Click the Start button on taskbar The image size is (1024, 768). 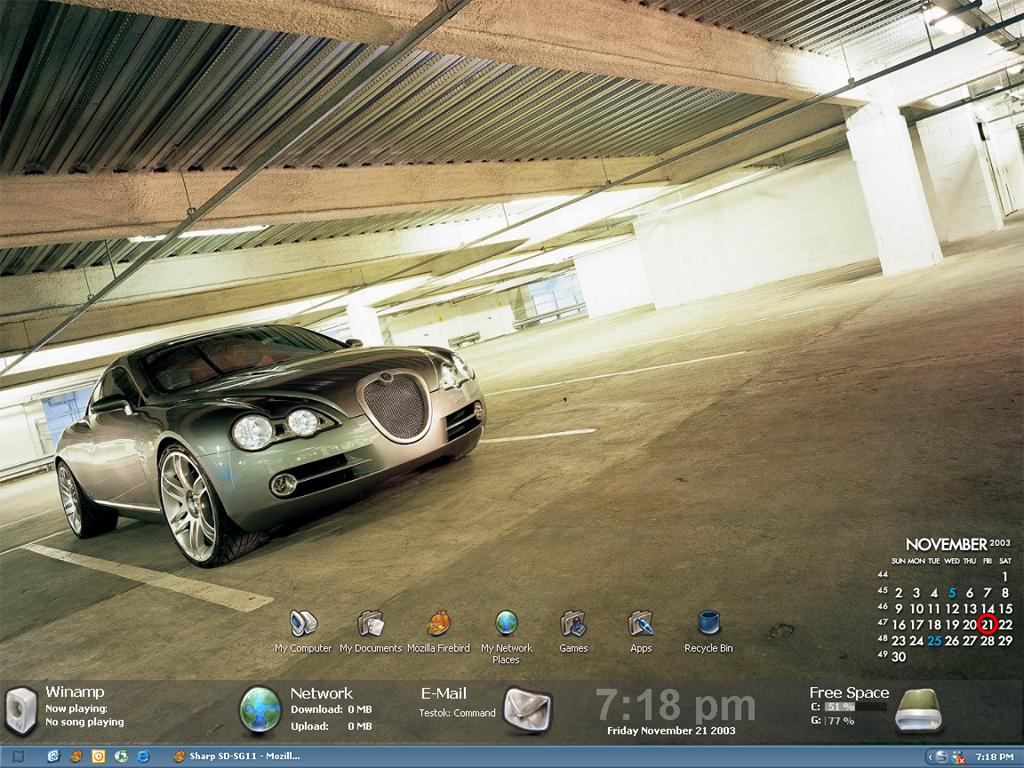17,757
